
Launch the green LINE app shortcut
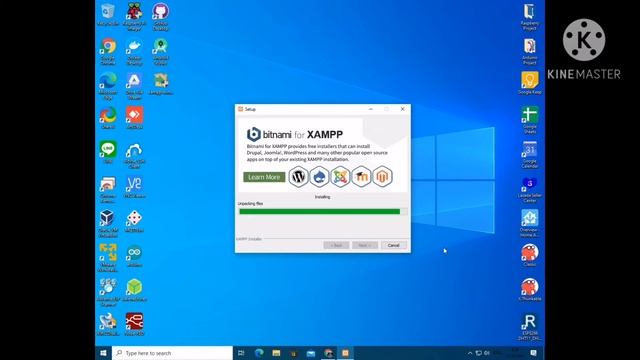[x=108, y=149]
